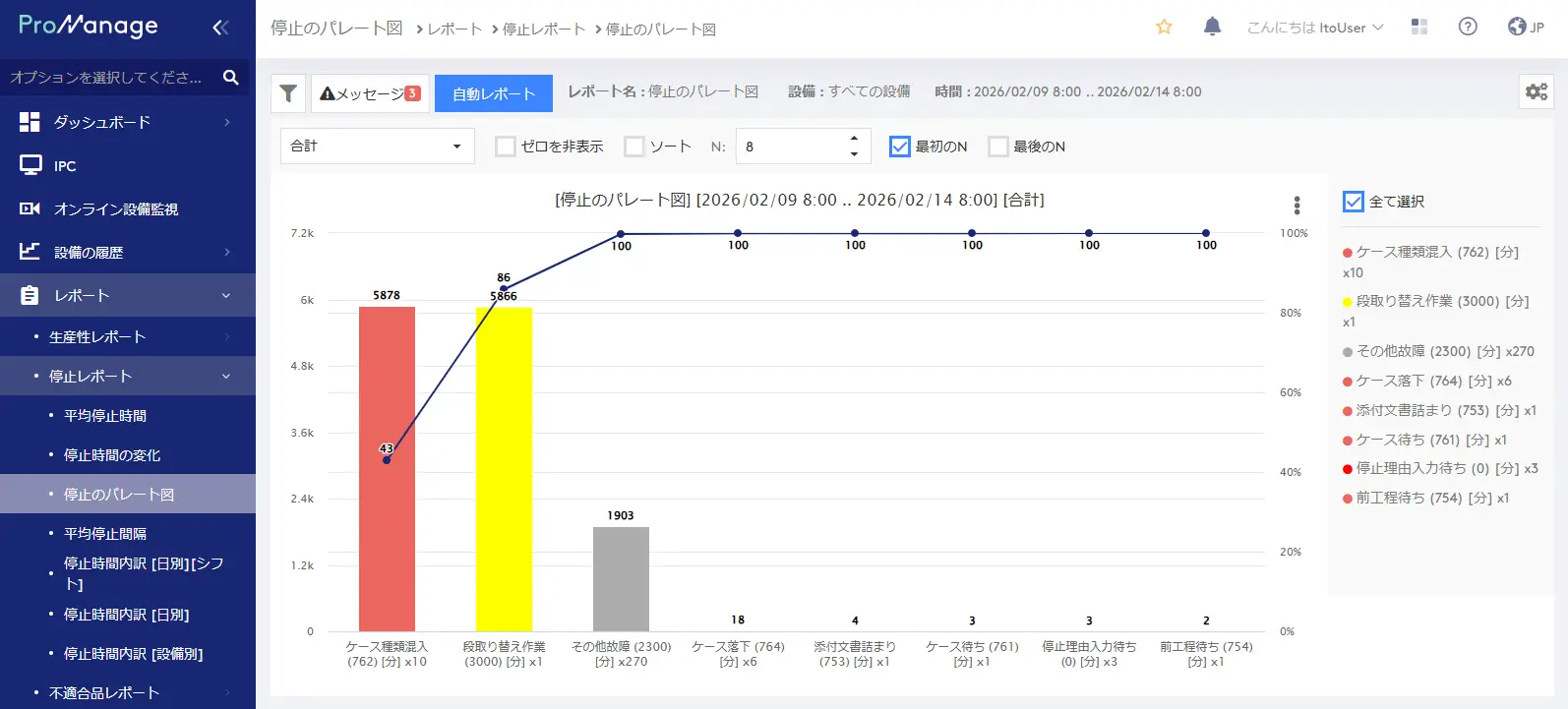Viewport: 1568px width, 709px height.
Task: Increase N value with up arrow
Action: pos(854,139)
